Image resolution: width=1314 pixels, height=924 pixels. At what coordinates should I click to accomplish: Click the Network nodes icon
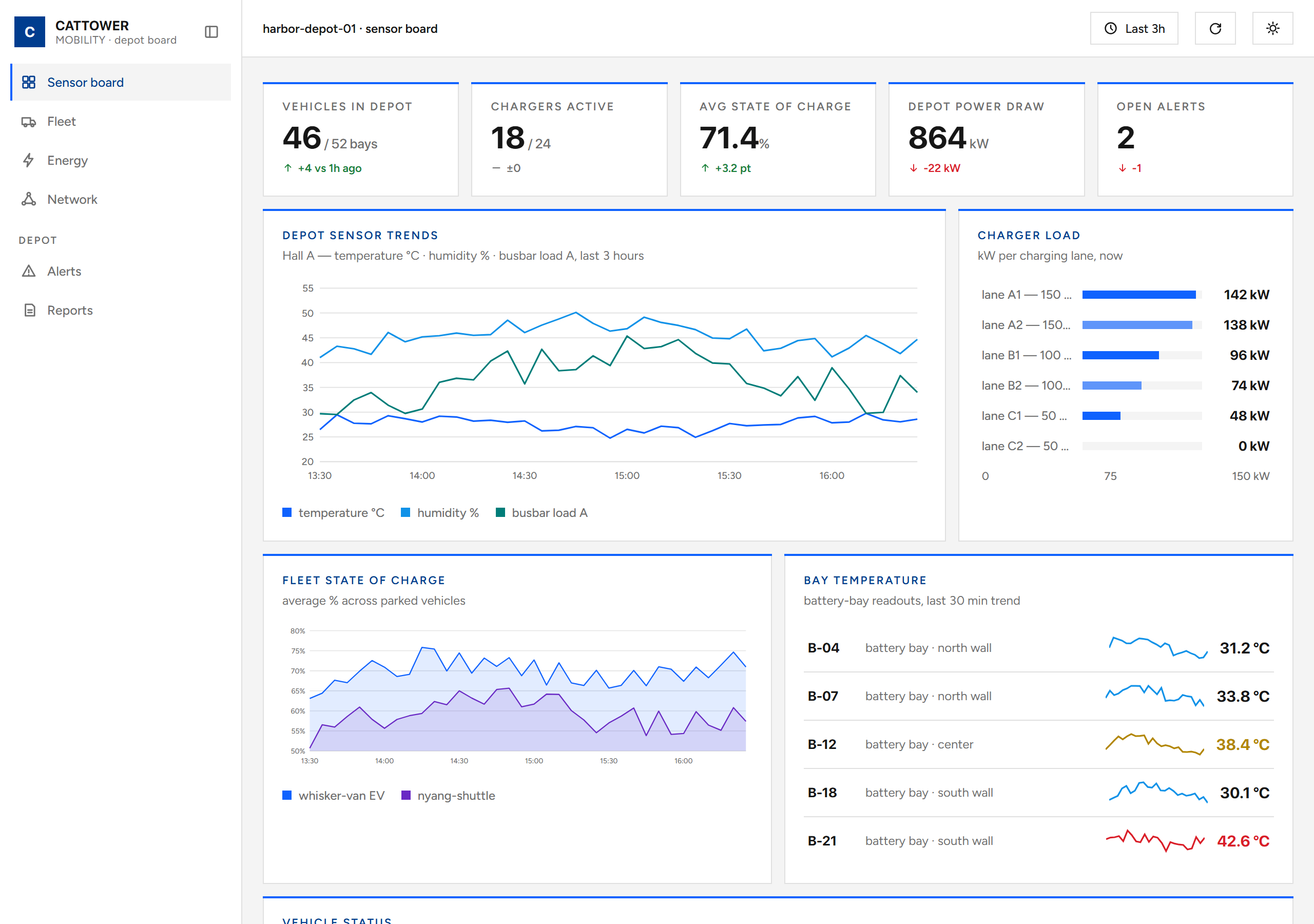(29, 199)
